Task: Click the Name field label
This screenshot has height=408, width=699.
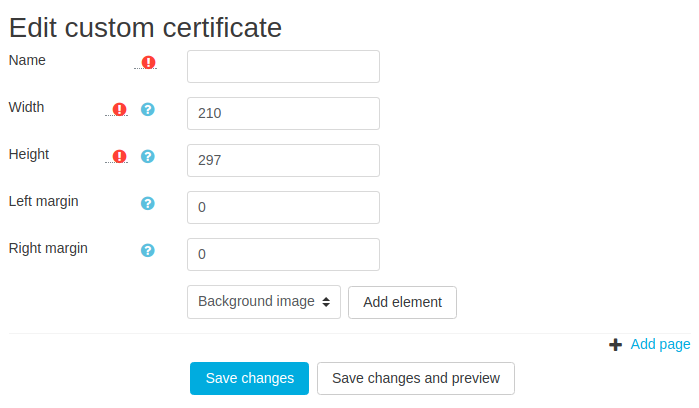Action: pos(27,60)
